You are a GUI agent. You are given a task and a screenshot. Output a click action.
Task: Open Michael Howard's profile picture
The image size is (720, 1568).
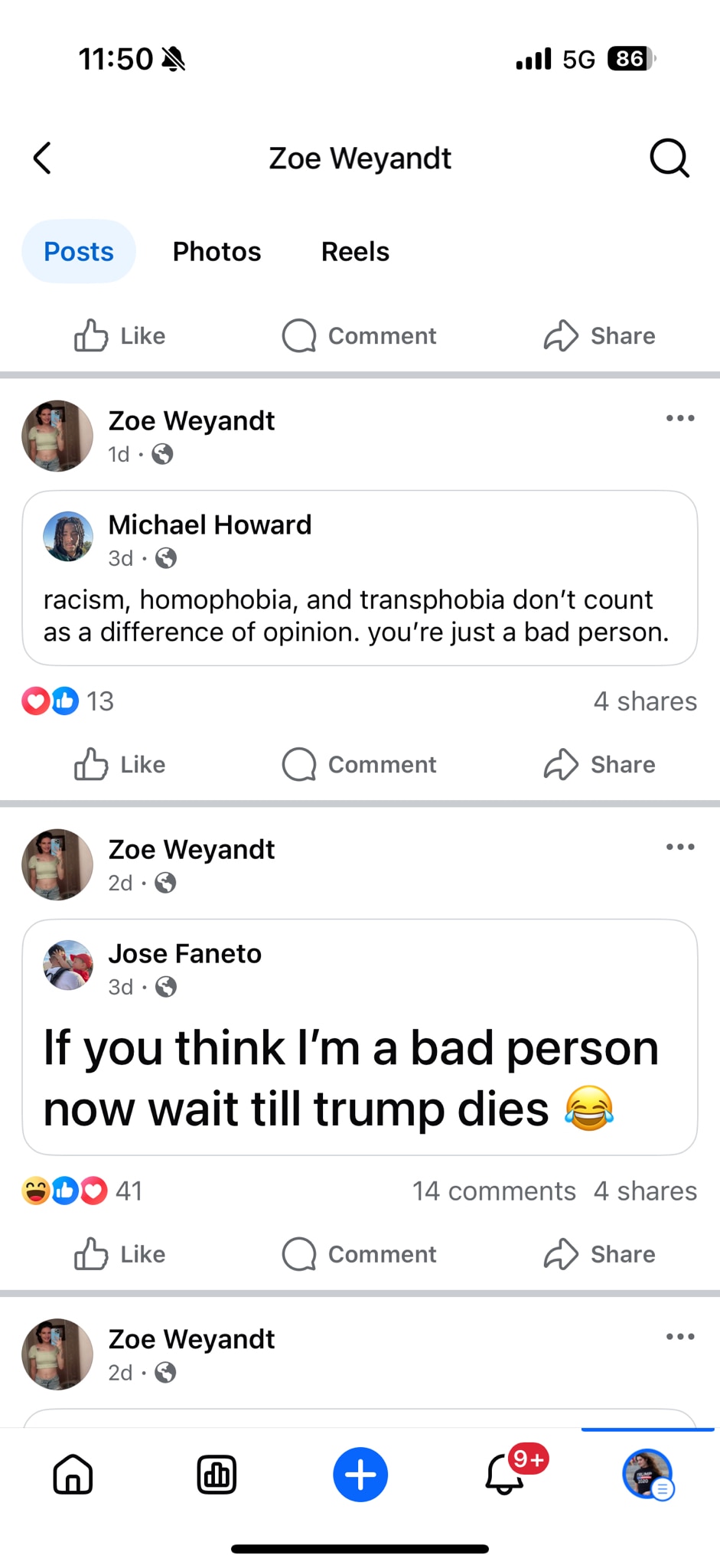tap(68, 537)
